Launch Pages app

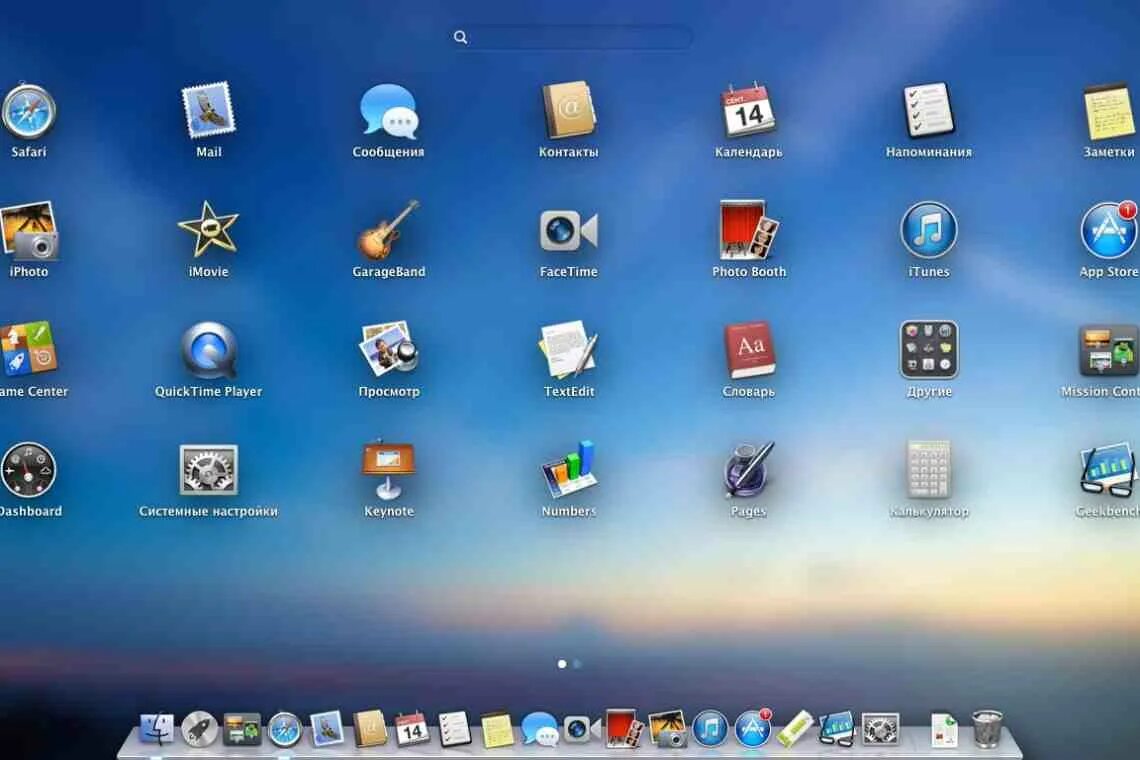[748, 471]
